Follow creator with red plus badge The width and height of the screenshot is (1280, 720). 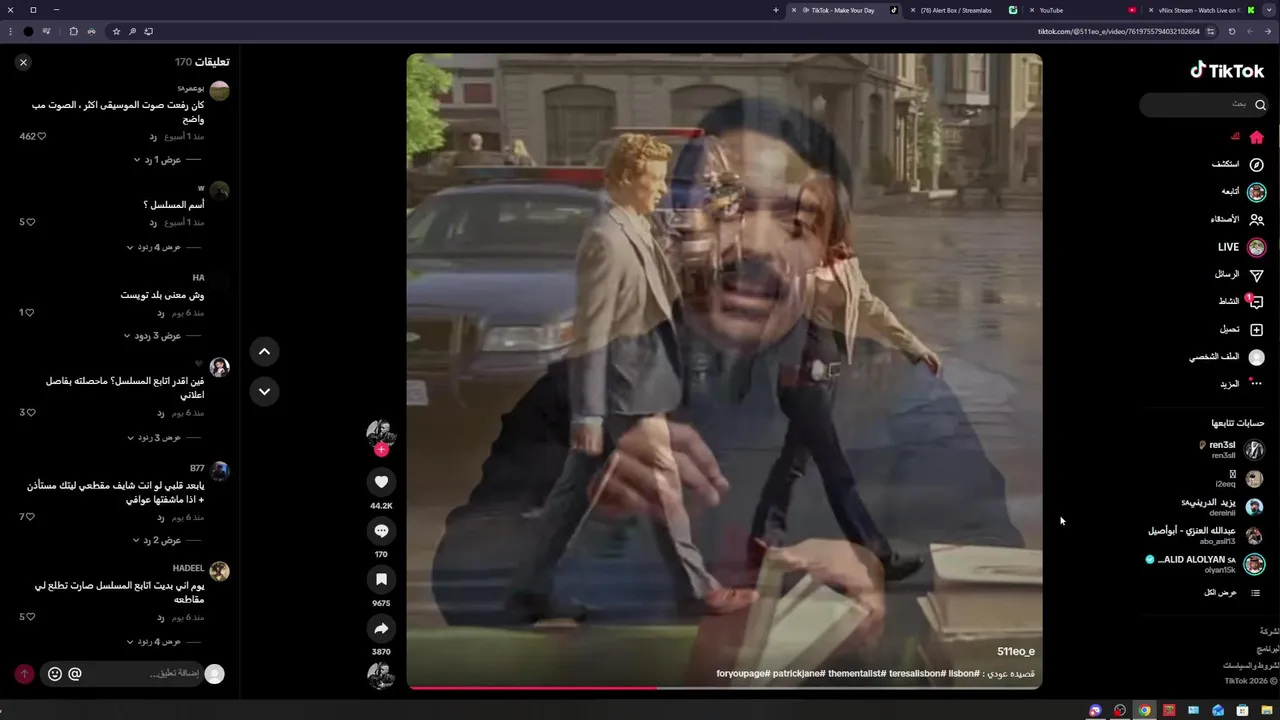coord(381,450)
